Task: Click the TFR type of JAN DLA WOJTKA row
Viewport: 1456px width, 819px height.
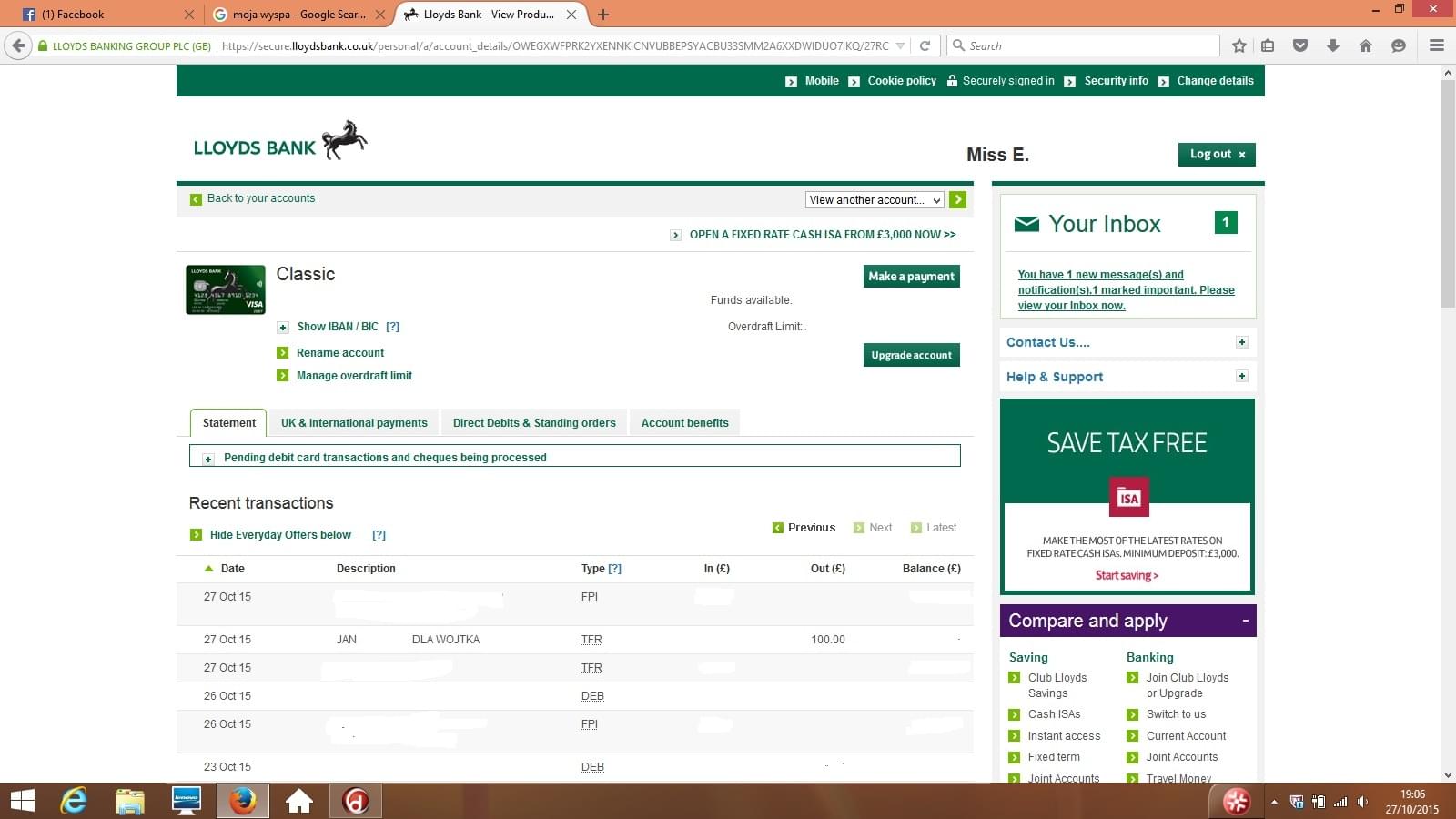Action: coord(591,639)
